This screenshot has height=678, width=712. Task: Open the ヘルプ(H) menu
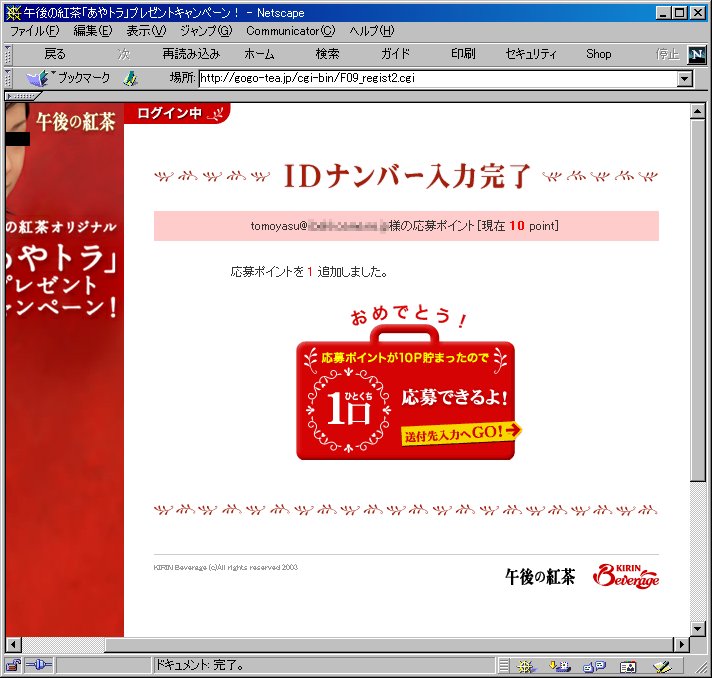point(371,31)
